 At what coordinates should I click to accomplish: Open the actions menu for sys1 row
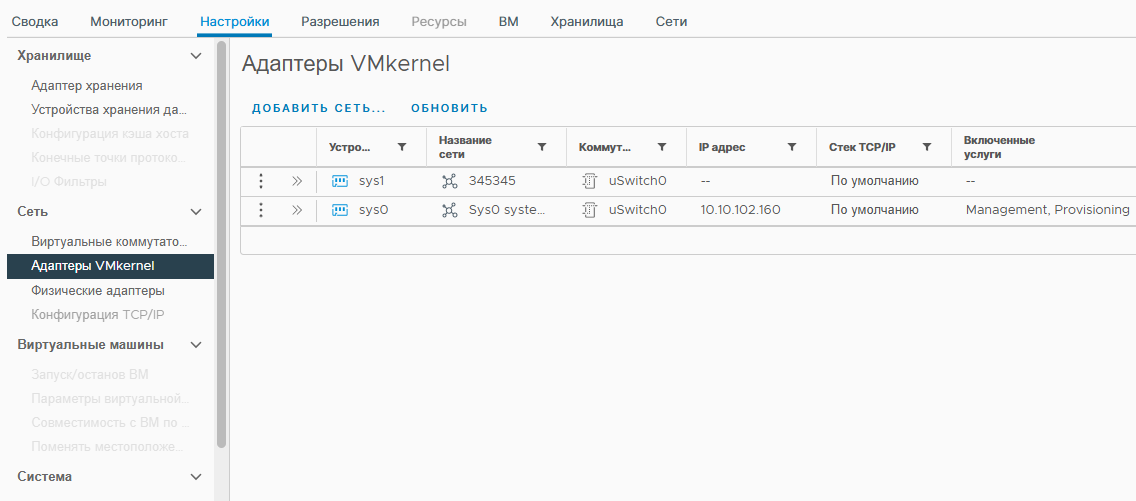[262, 181]
